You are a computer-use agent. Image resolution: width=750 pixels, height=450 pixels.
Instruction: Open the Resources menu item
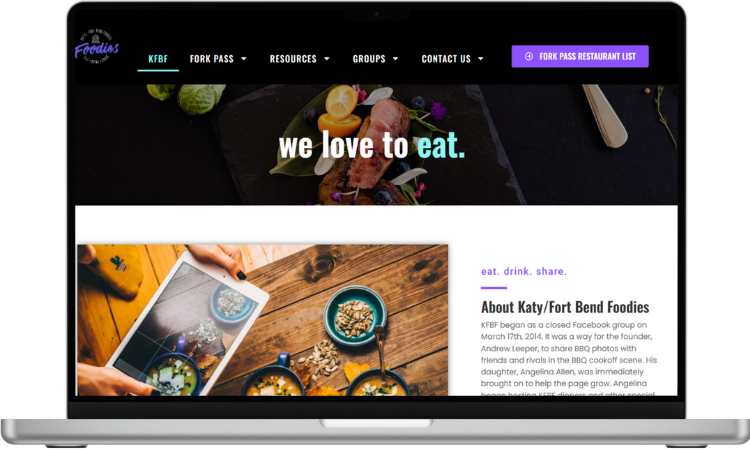[293, 59]
